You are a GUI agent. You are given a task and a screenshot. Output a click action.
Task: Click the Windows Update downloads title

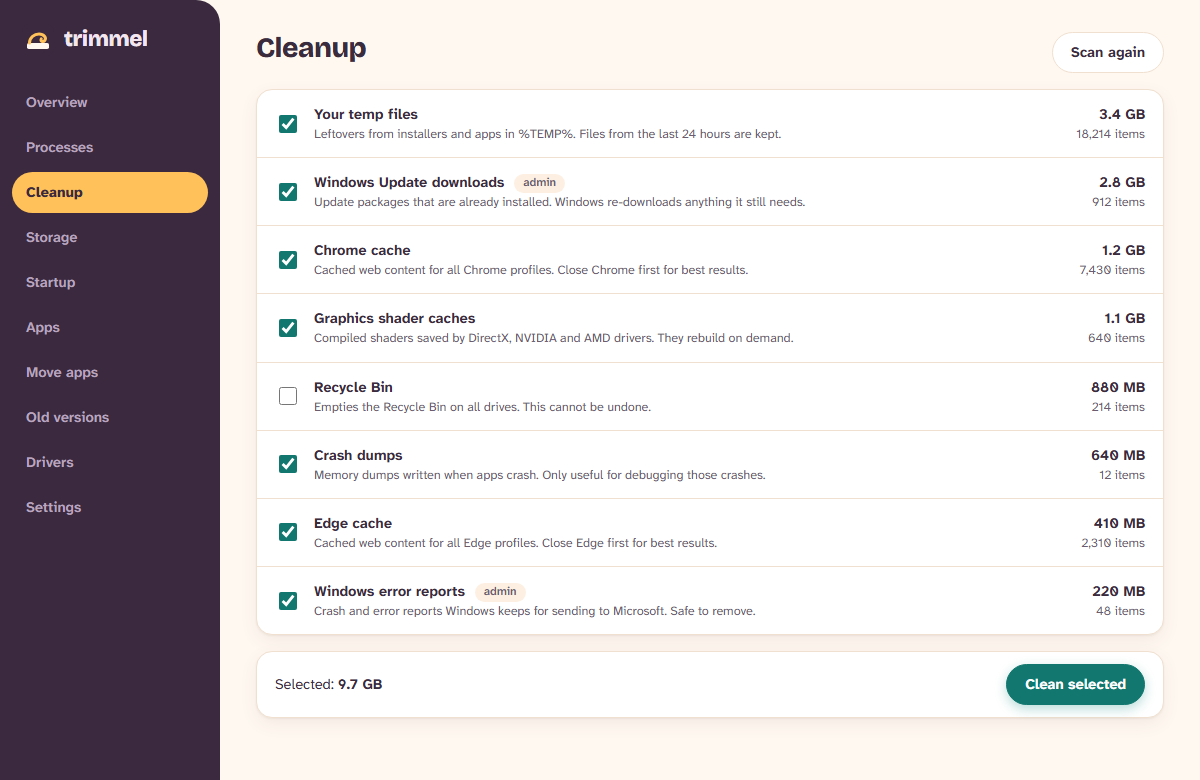click(409, 182)
